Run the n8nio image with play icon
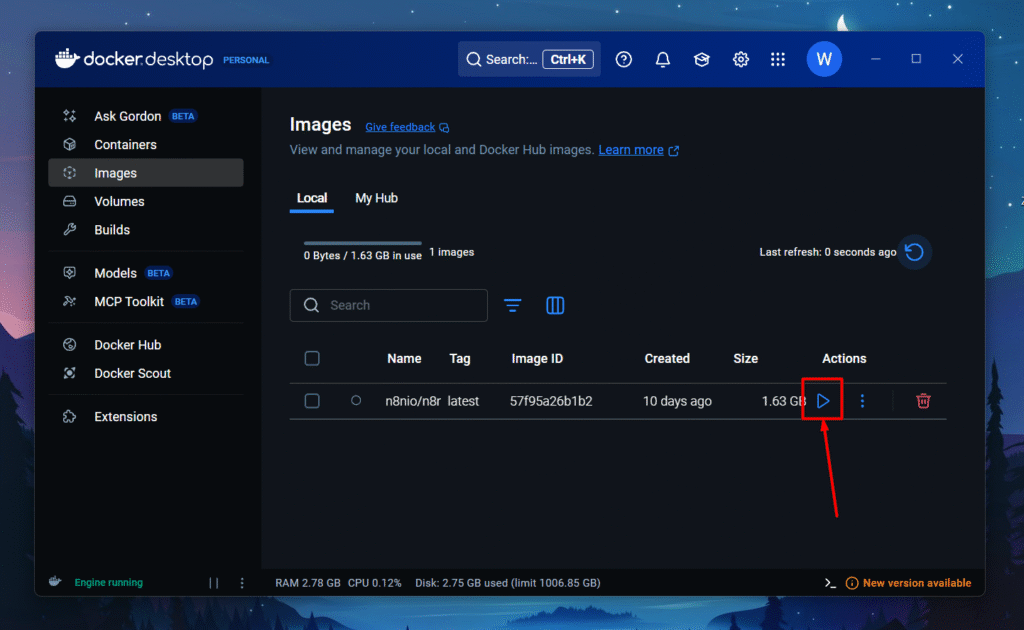 click(x=823, y=401)
